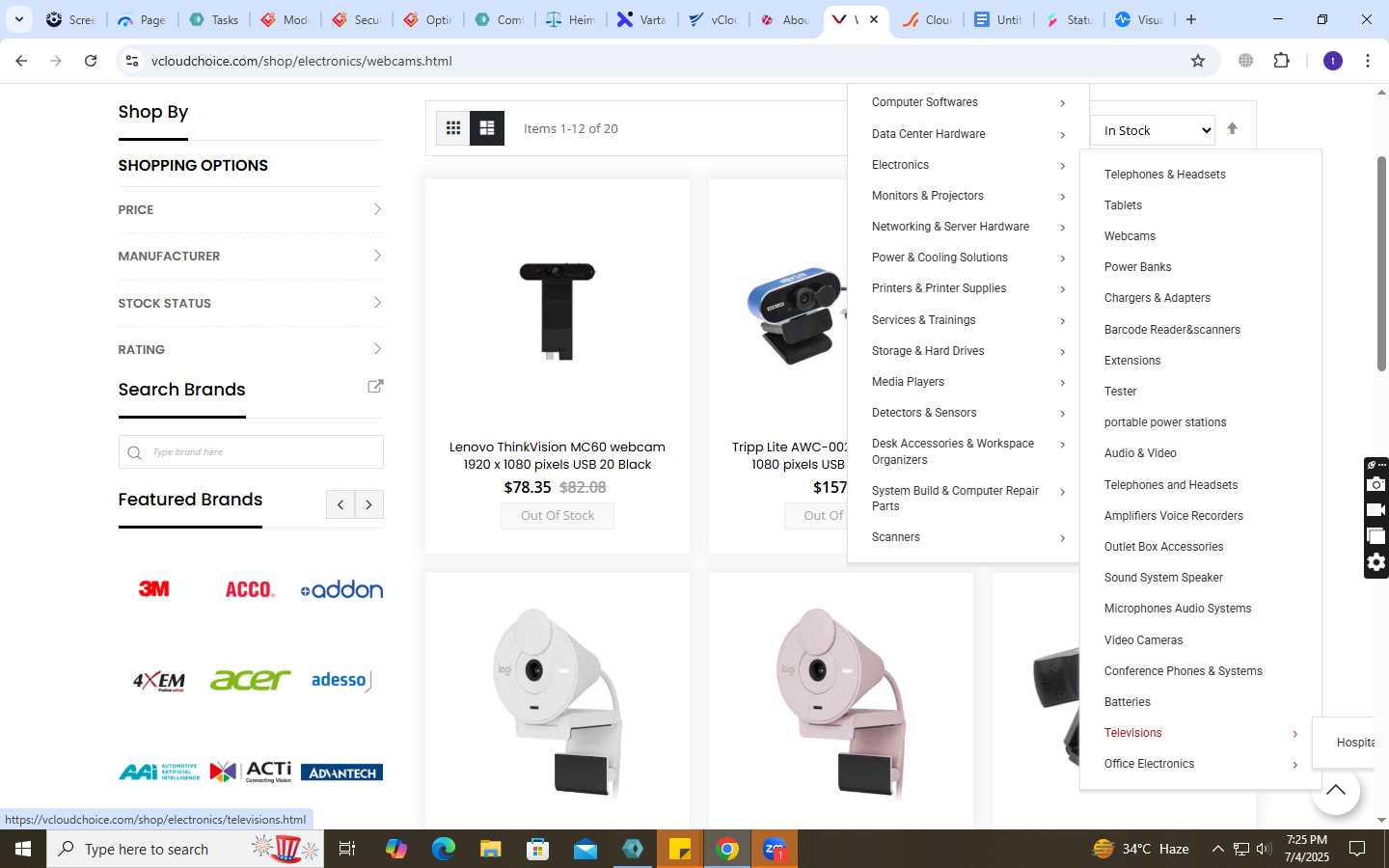
Task: Open the Batteries category link
Action: pos(1127,702)
